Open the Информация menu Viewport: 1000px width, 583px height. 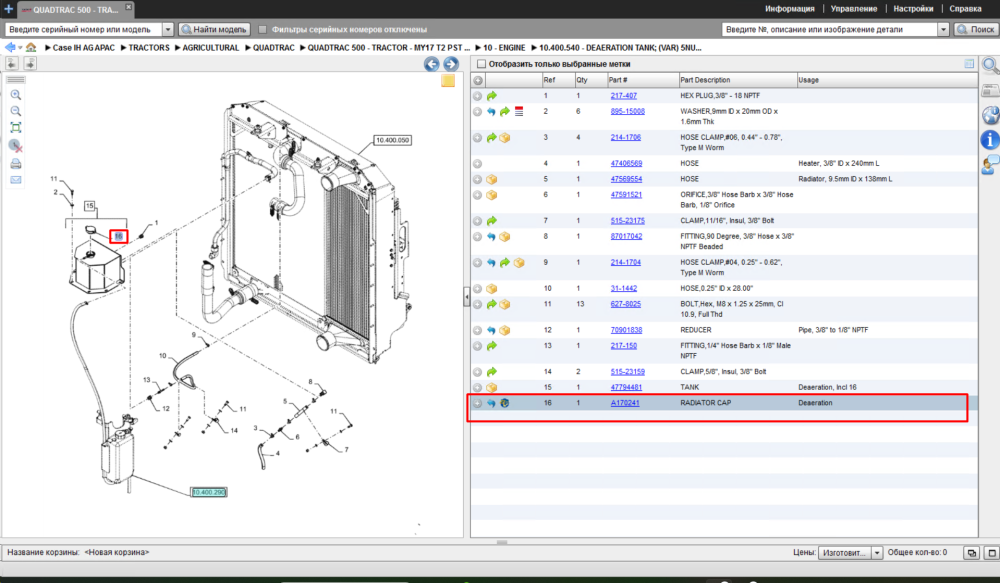coord(790,9)
